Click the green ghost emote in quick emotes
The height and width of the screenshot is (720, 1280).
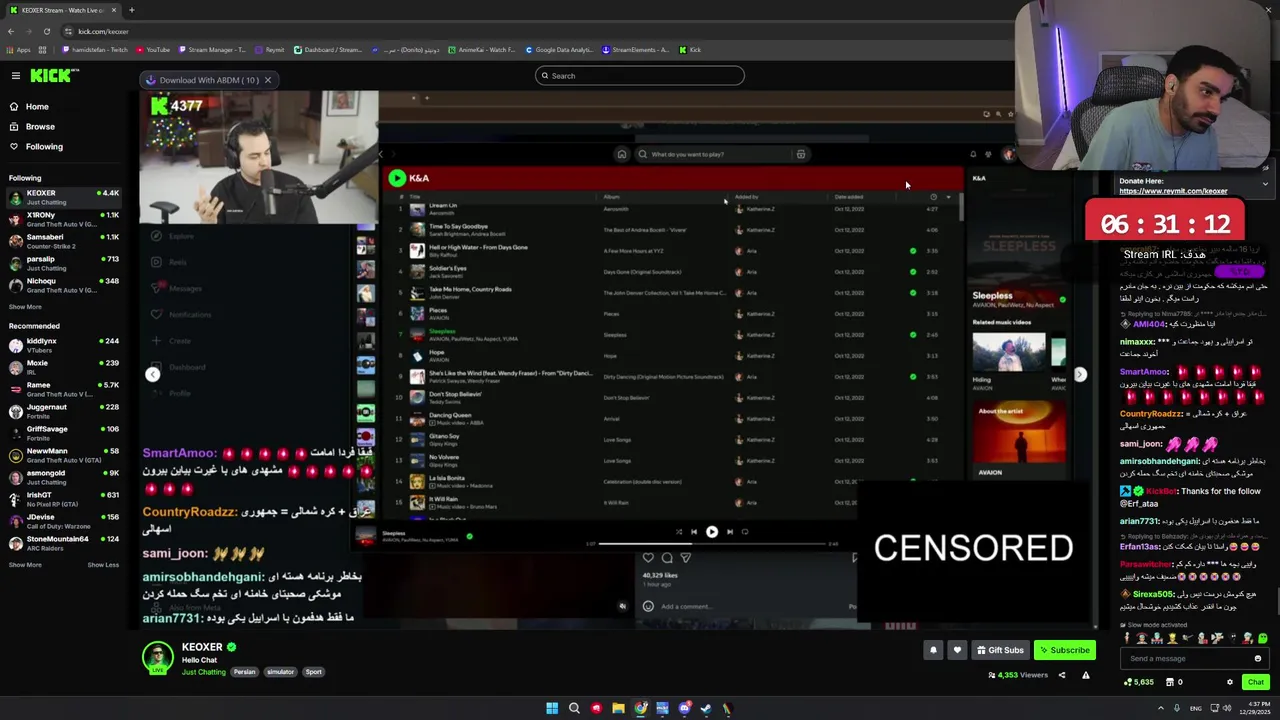(x=1263, y=638)
